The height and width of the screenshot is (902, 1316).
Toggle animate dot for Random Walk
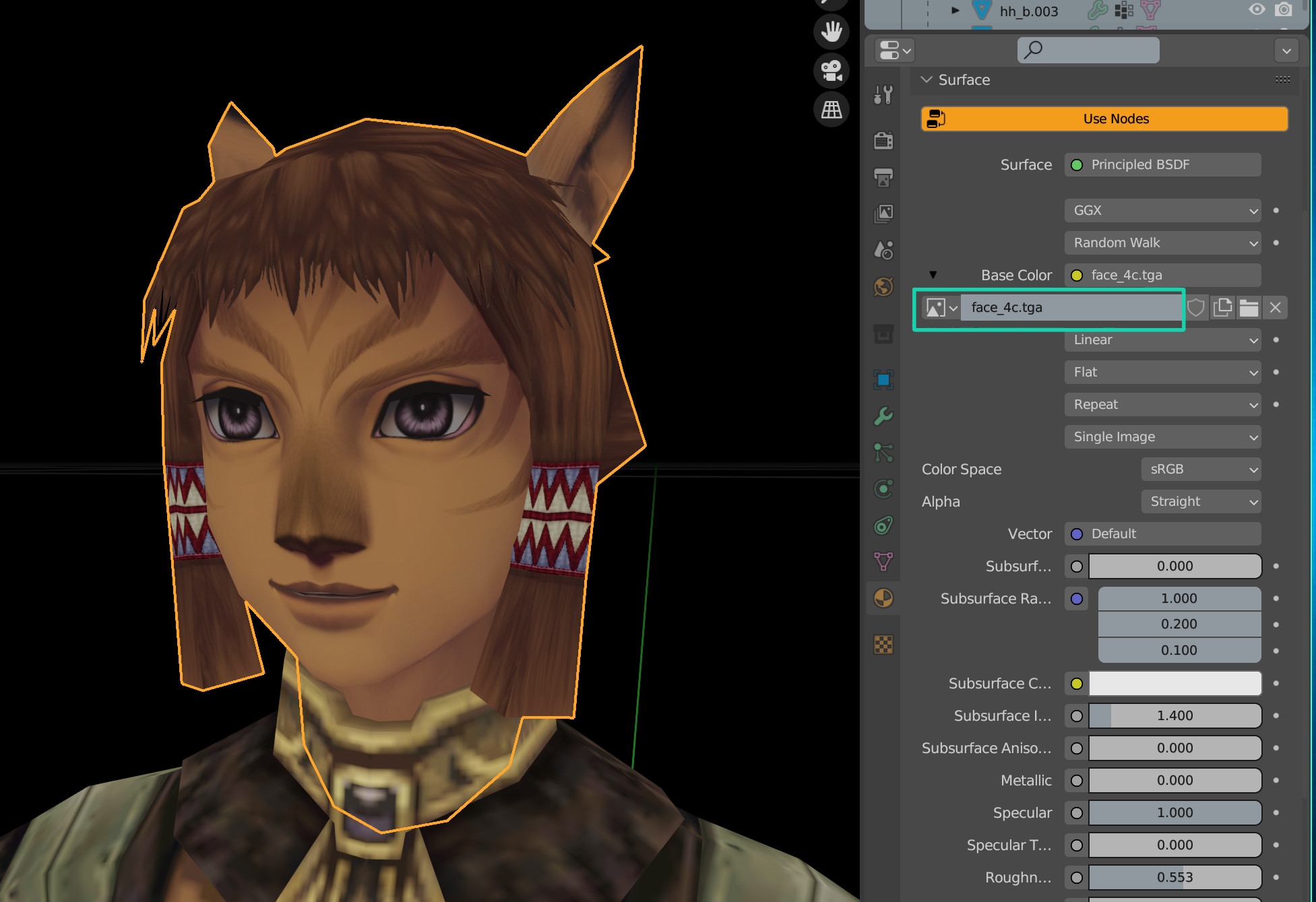[x=1276, y=243]
